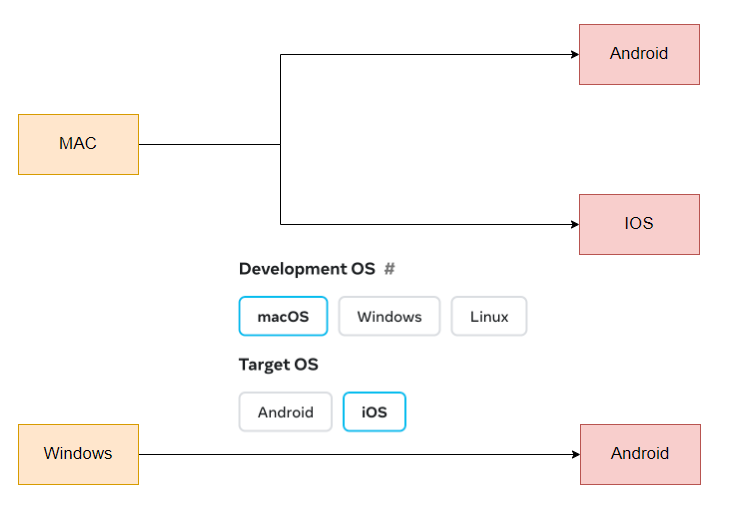This screenshot has height=516, width=745.
Task: Click the orange Windows box
Action: (78, 454)
